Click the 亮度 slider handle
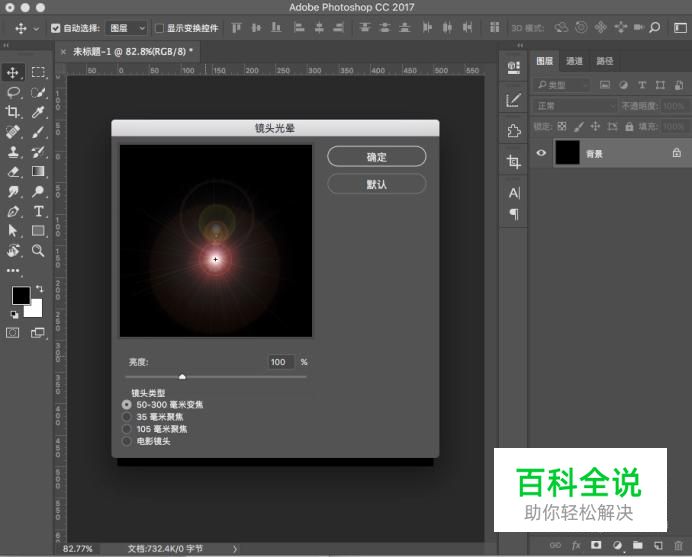Image resolution: width=692 pixels, height=557 pixels. (182, 376)
